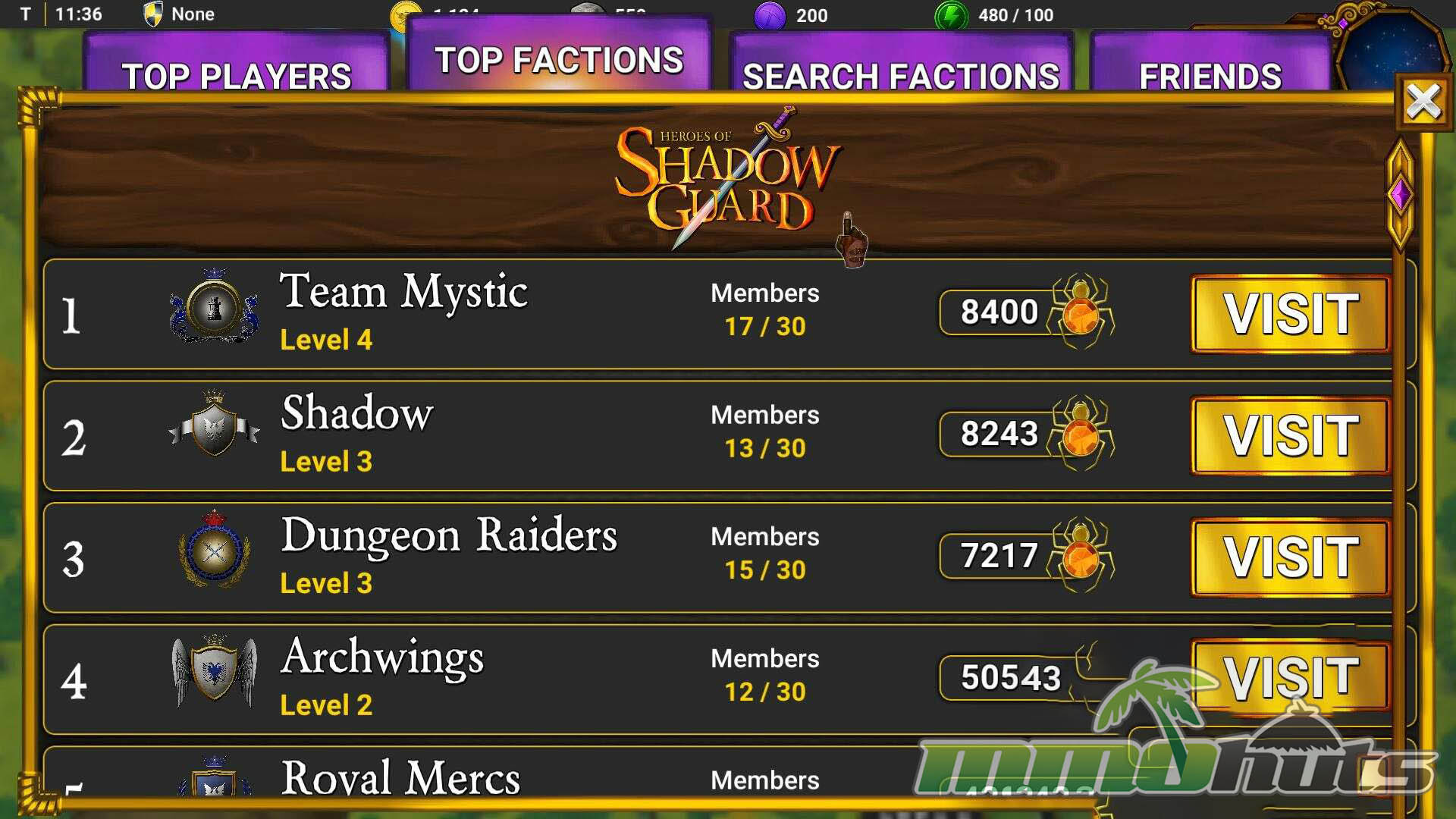The width and height of the screenshot is (1456, 819).
Task: Click the Team Mystic chess rook emblem
Action: (x=215, y=306)
